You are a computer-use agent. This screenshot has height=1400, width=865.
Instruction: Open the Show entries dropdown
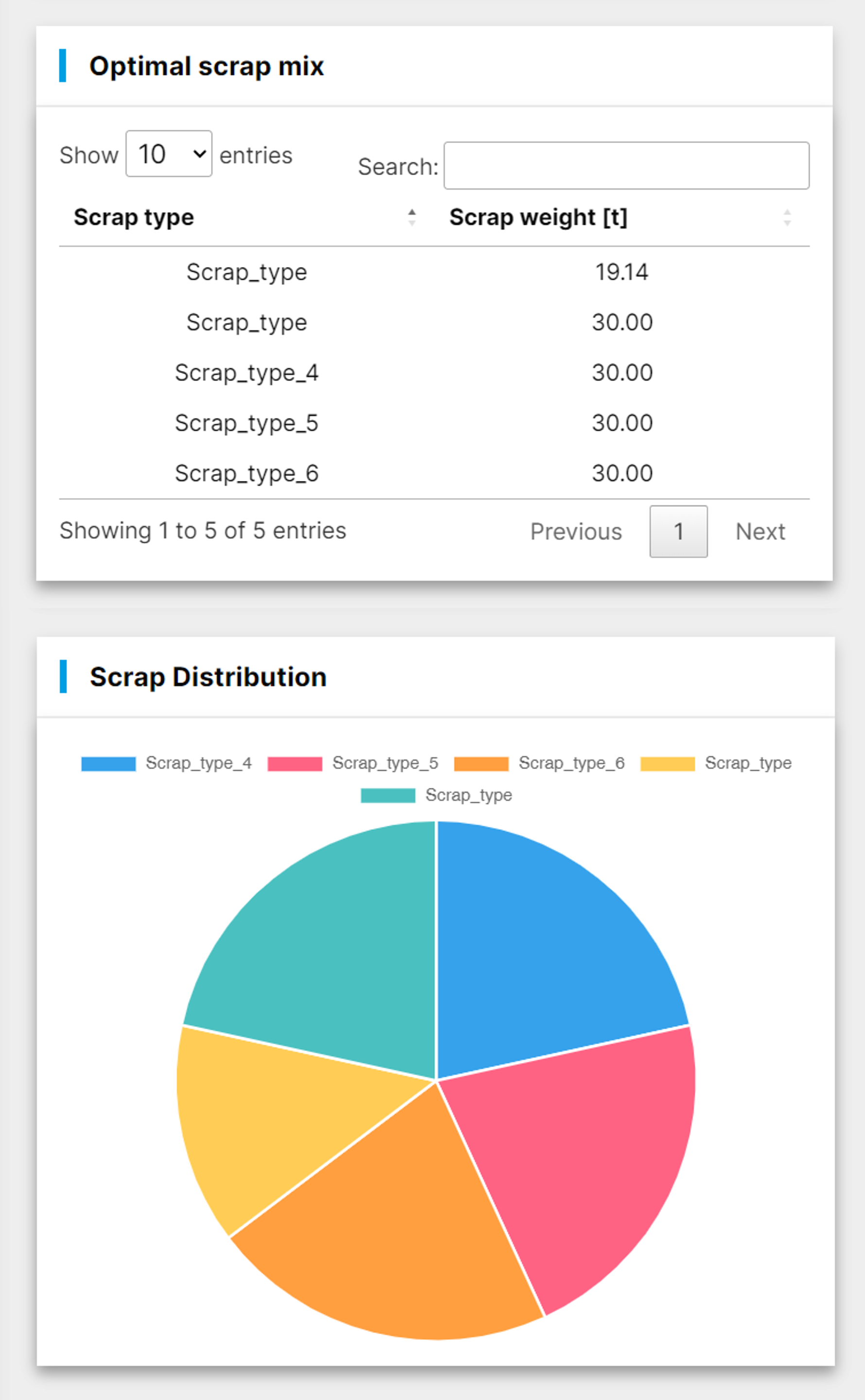(169, 154)
